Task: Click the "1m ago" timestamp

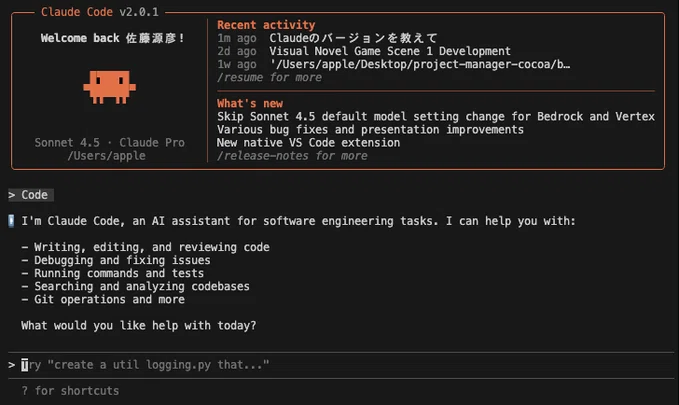Action: coord(237,38)
